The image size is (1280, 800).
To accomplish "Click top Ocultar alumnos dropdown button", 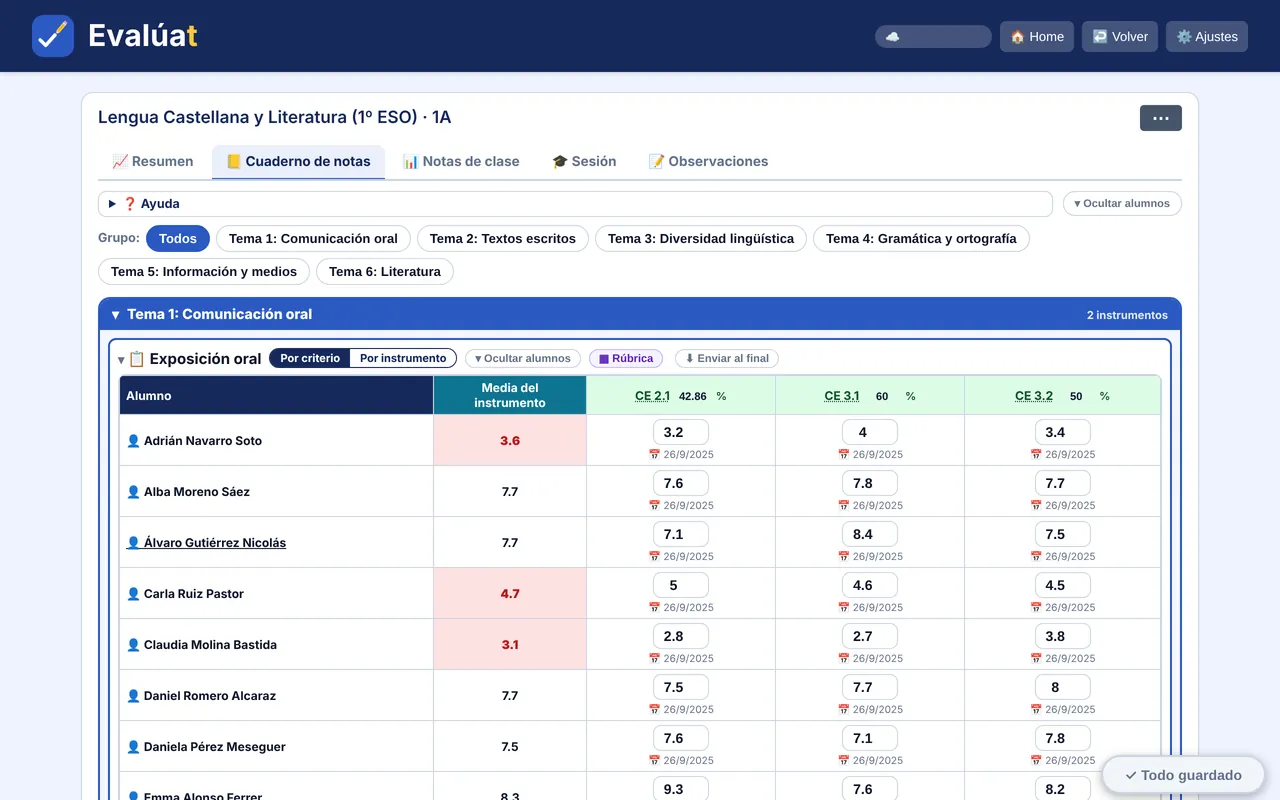I will 1122,204.
